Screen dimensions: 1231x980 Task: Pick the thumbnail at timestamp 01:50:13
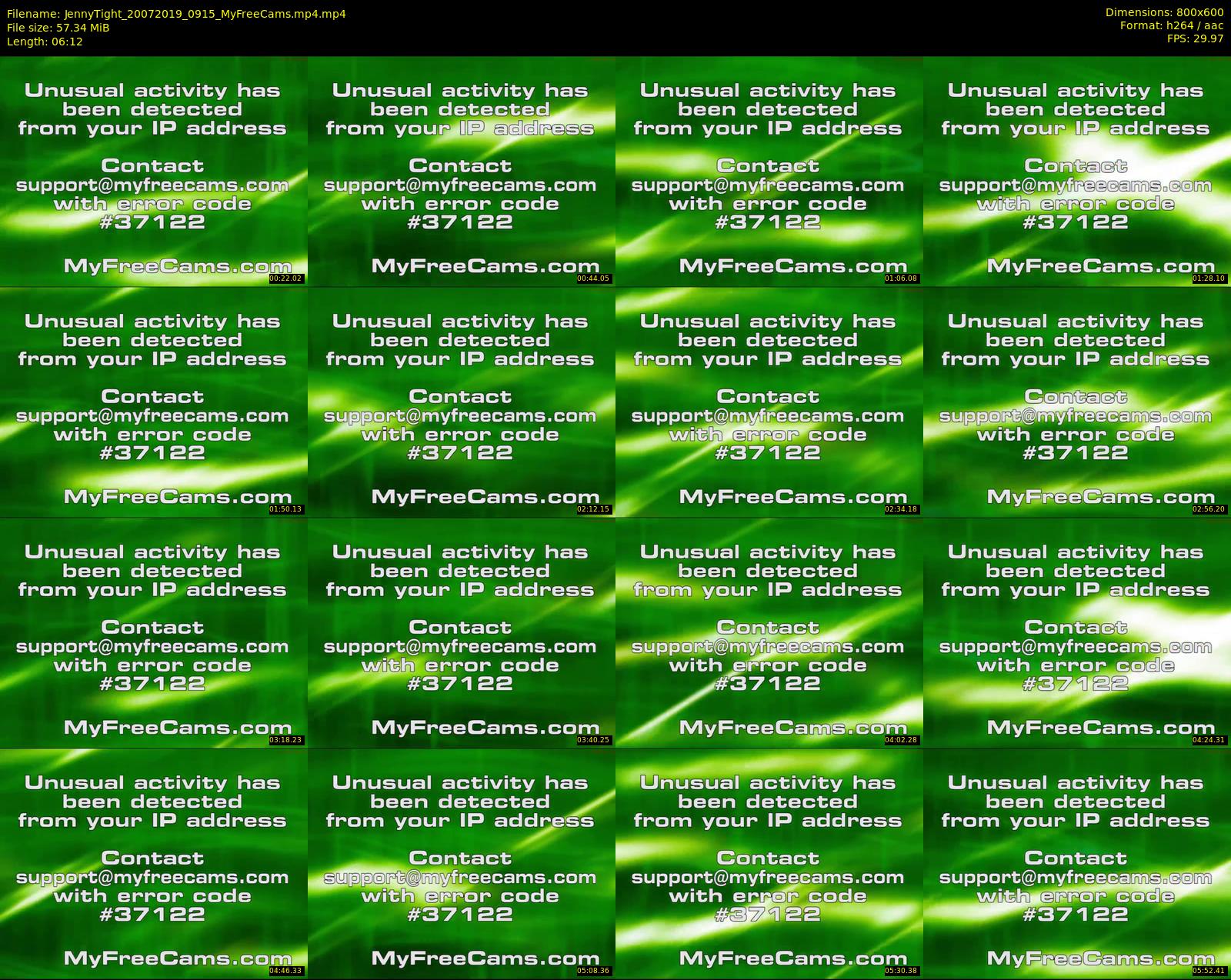(154, 402)
